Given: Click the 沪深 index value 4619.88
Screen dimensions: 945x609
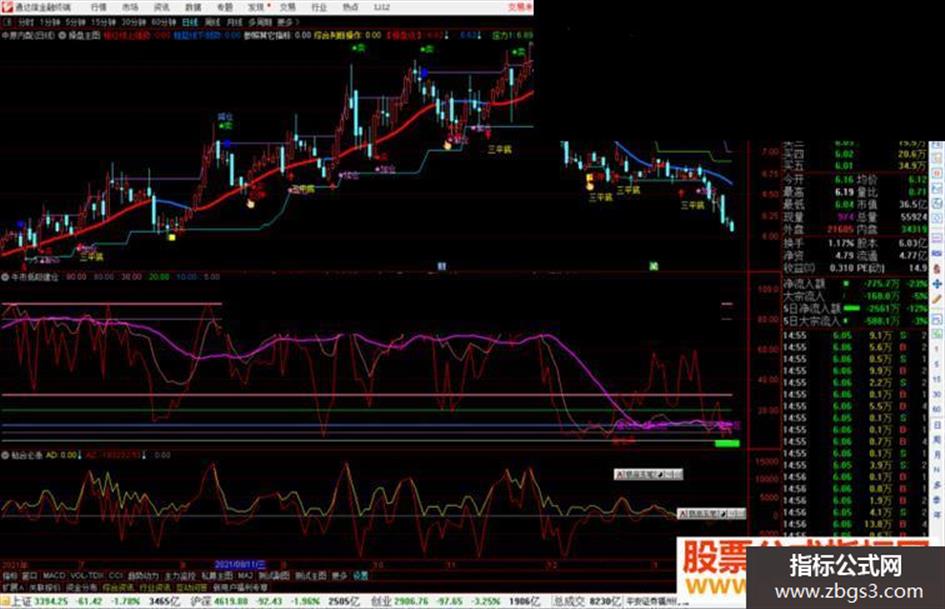Looking at the screenshot, I should click(231, 601).
